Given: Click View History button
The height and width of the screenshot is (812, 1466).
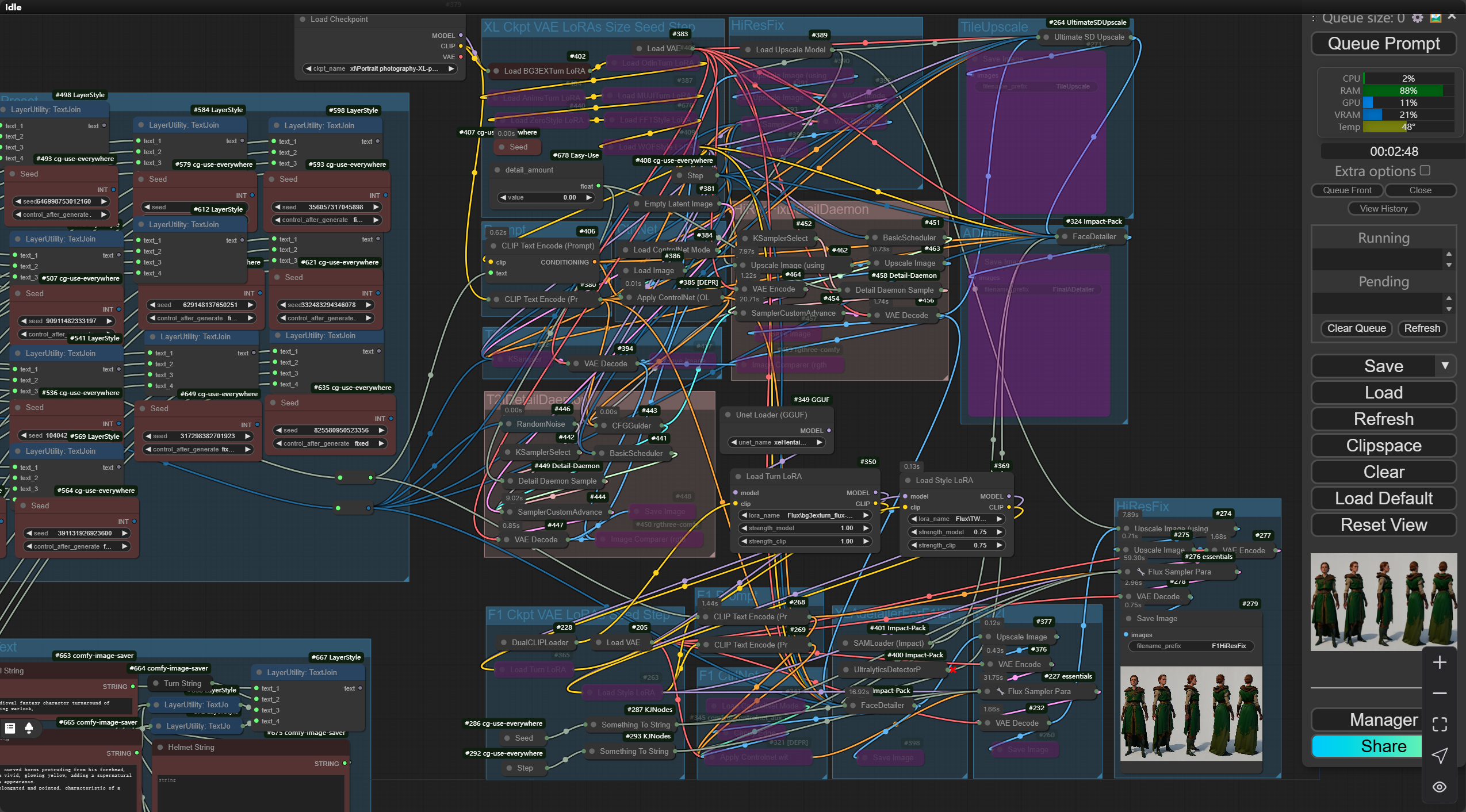Looking at the screenshot, I should 1383,208.
